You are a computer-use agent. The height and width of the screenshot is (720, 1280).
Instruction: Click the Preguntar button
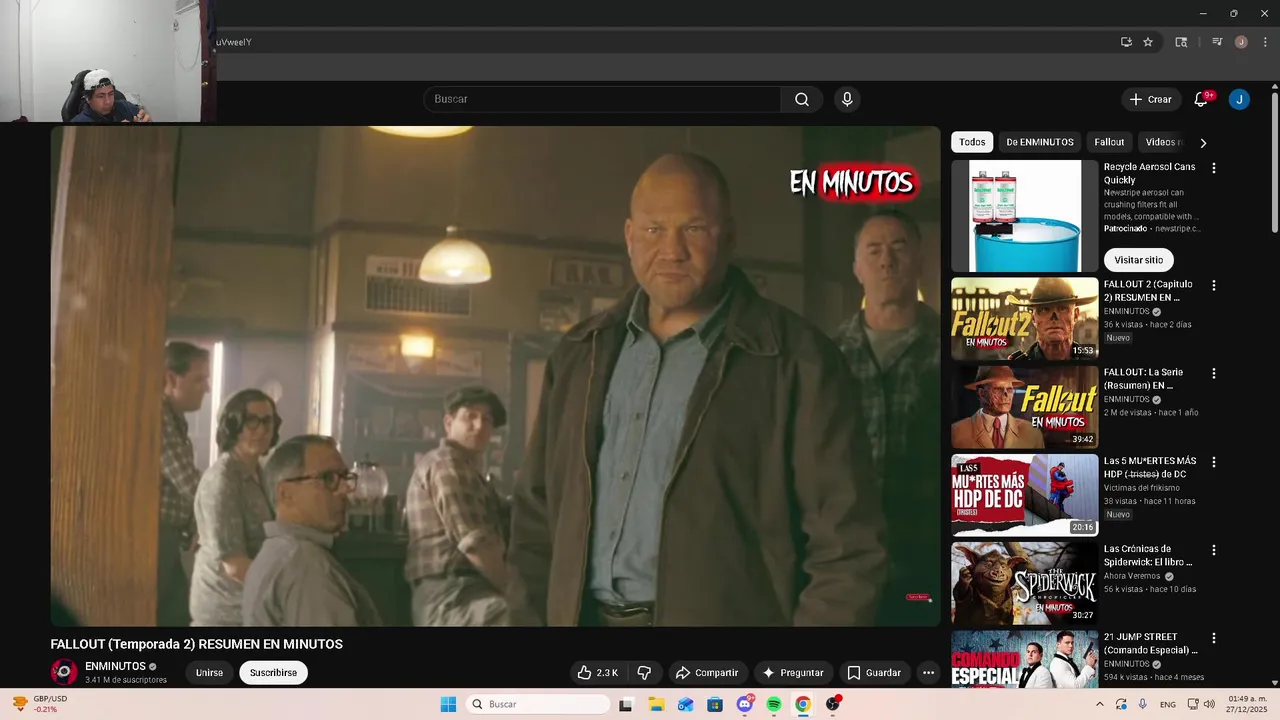pos(793,673)
